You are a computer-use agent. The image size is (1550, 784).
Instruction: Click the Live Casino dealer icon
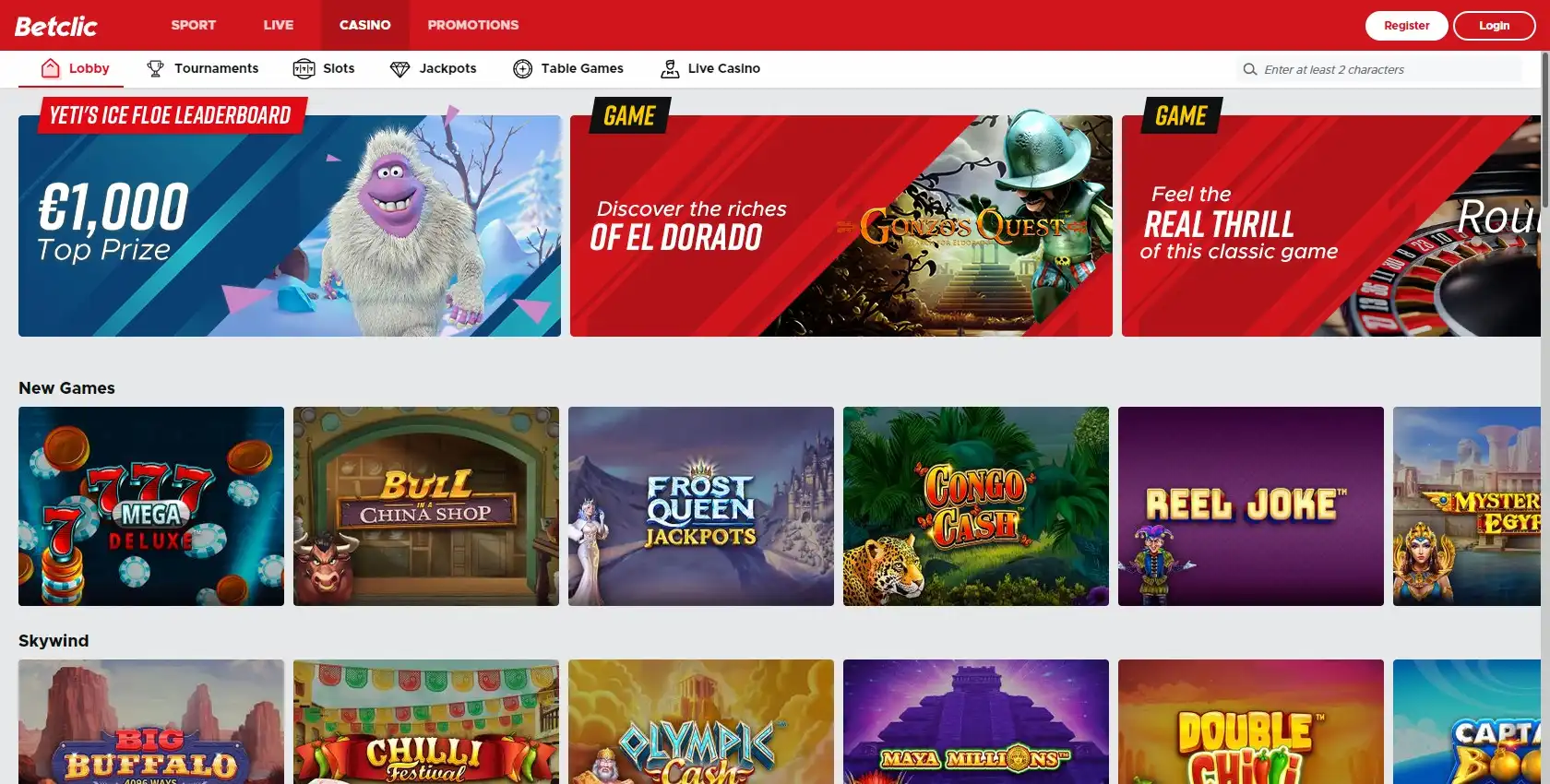point(670,68)
